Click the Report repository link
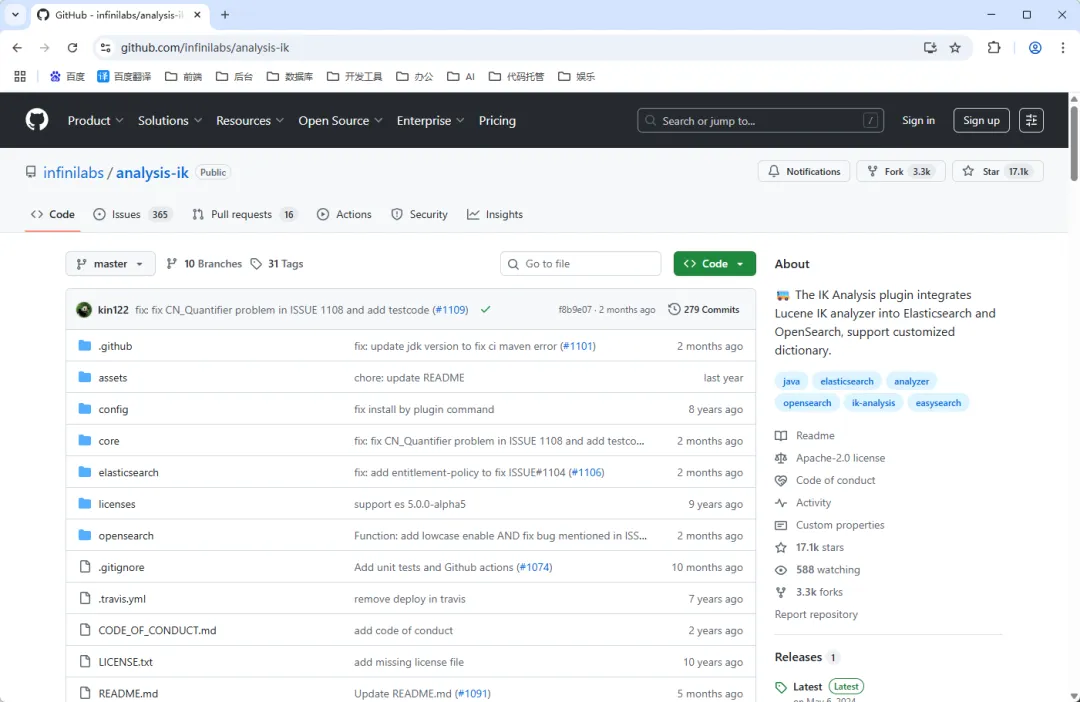 (x=816, y=614)
